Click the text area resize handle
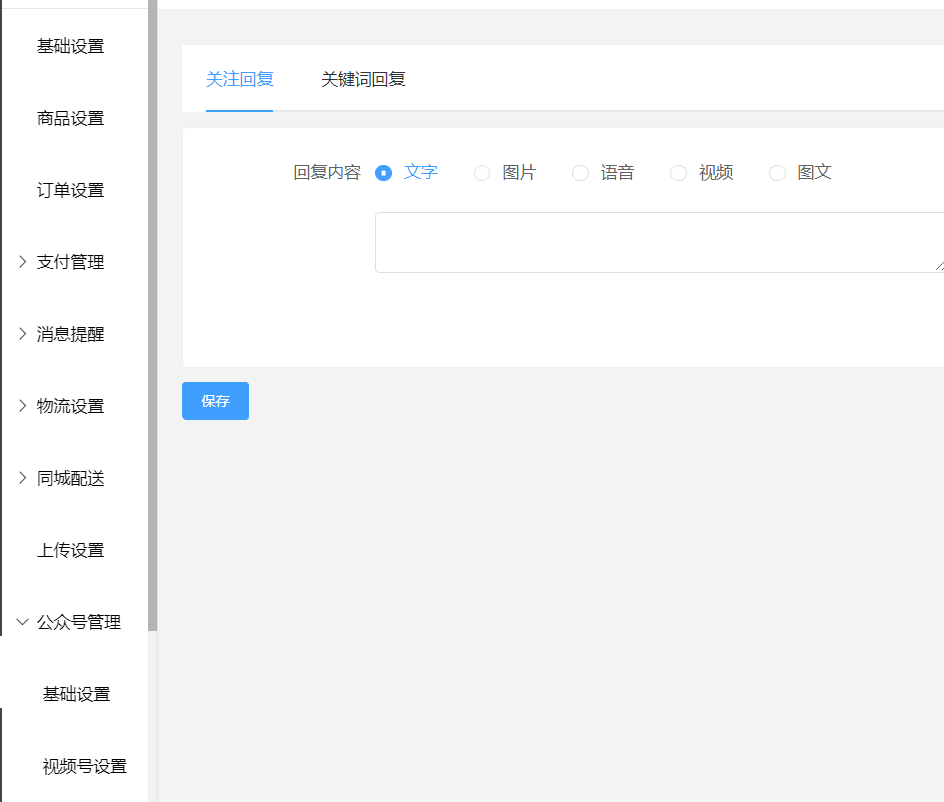Image resolution: width=944 pixels, height=802 pixels. click(939, 266)
